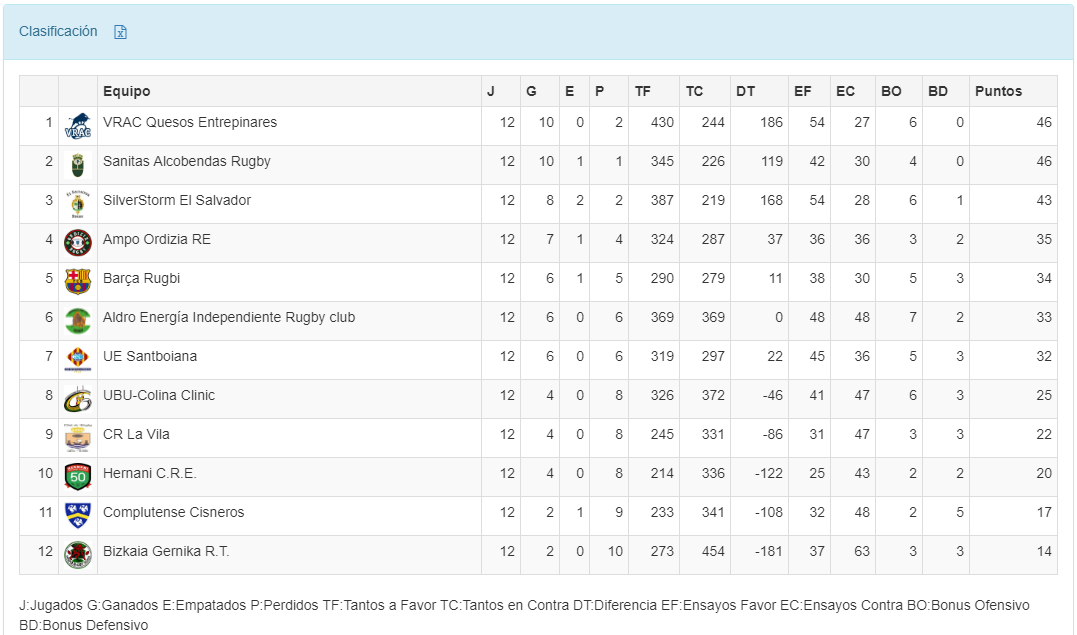Click the BO bonus ofensivo column header
The width and height of the screenshot is (1077, 635).
(x=891, y=91)
